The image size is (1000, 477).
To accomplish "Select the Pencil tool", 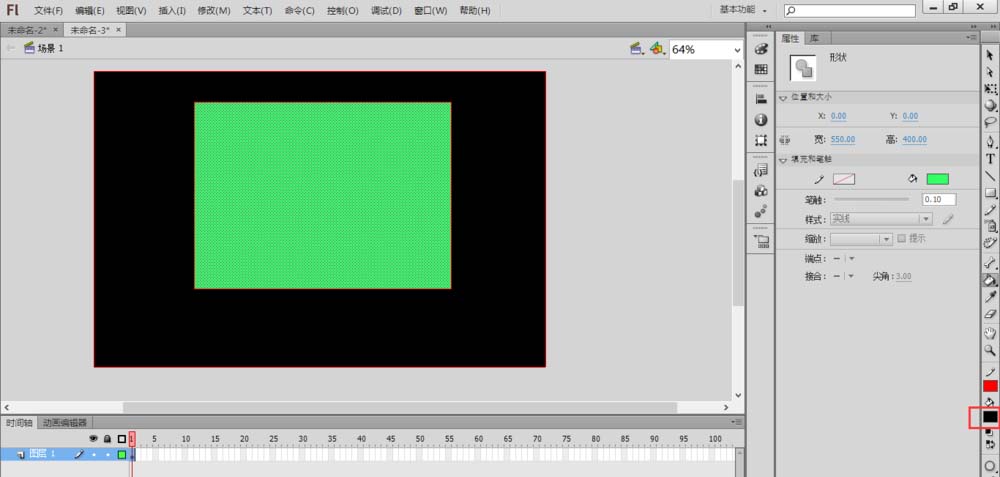I will coord(990,209).
